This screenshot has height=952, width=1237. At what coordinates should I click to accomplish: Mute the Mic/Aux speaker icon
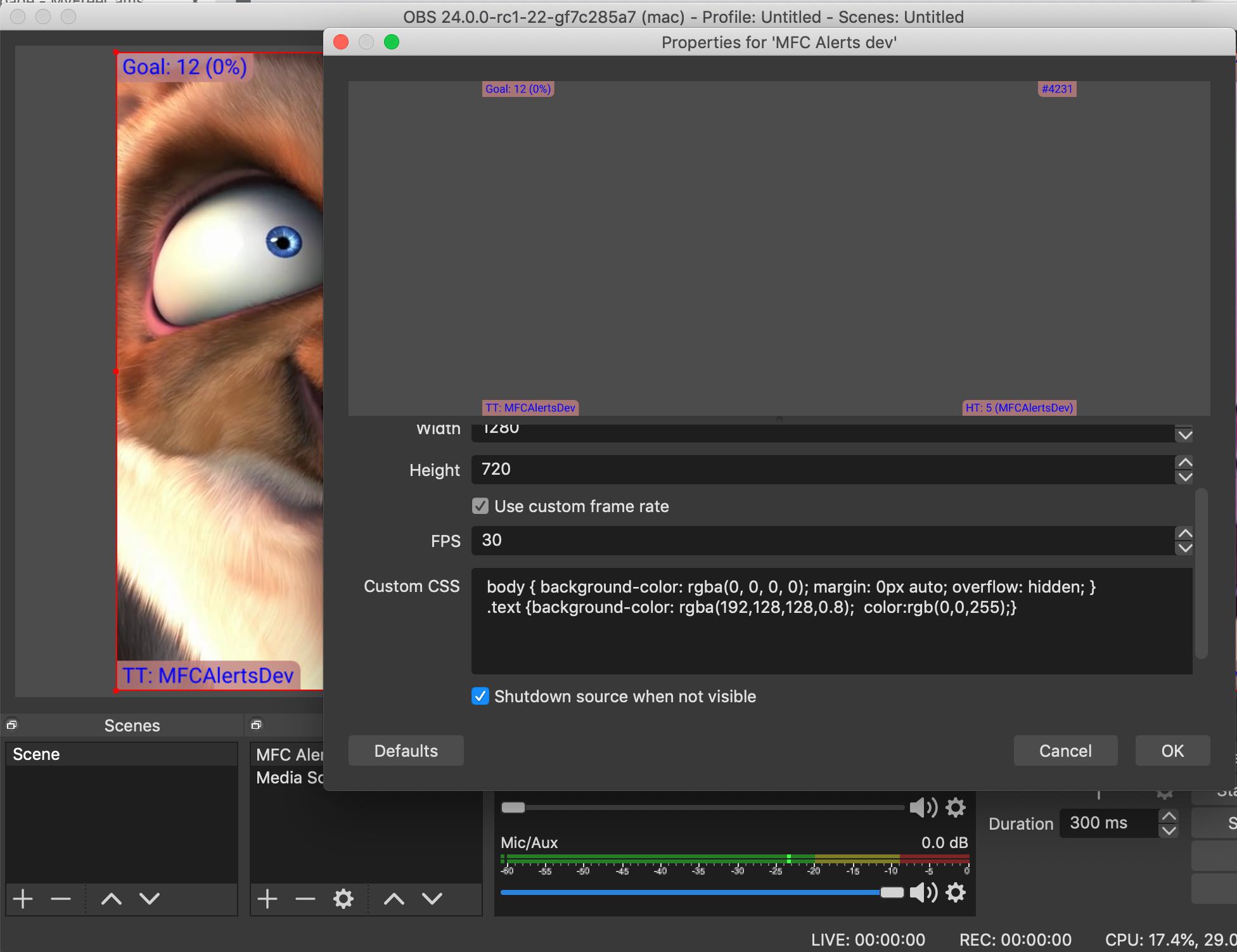point(922,892)
